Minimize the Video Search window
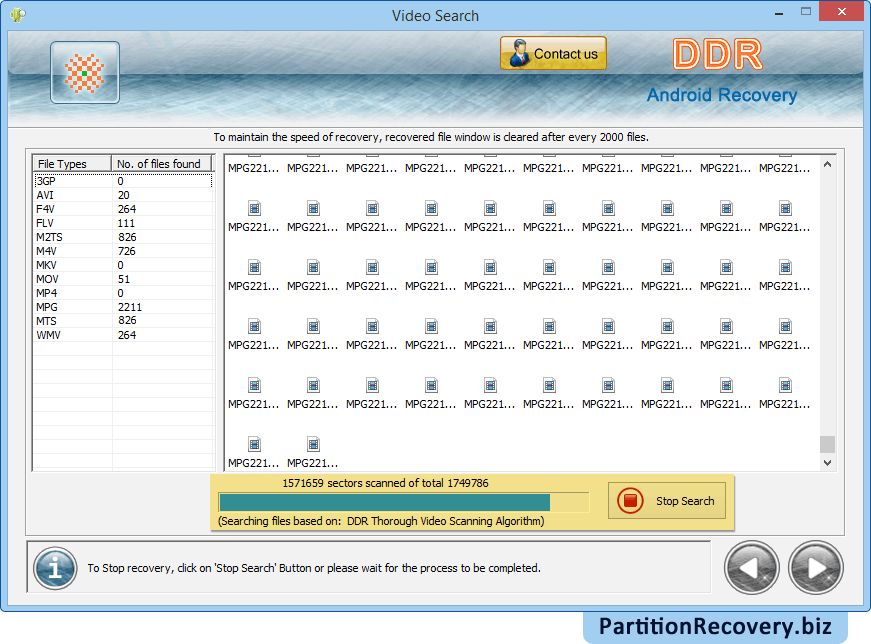Image resolution: width=871 pixels, height=644 pixels. pyautogui.click(x=779, y=12)
